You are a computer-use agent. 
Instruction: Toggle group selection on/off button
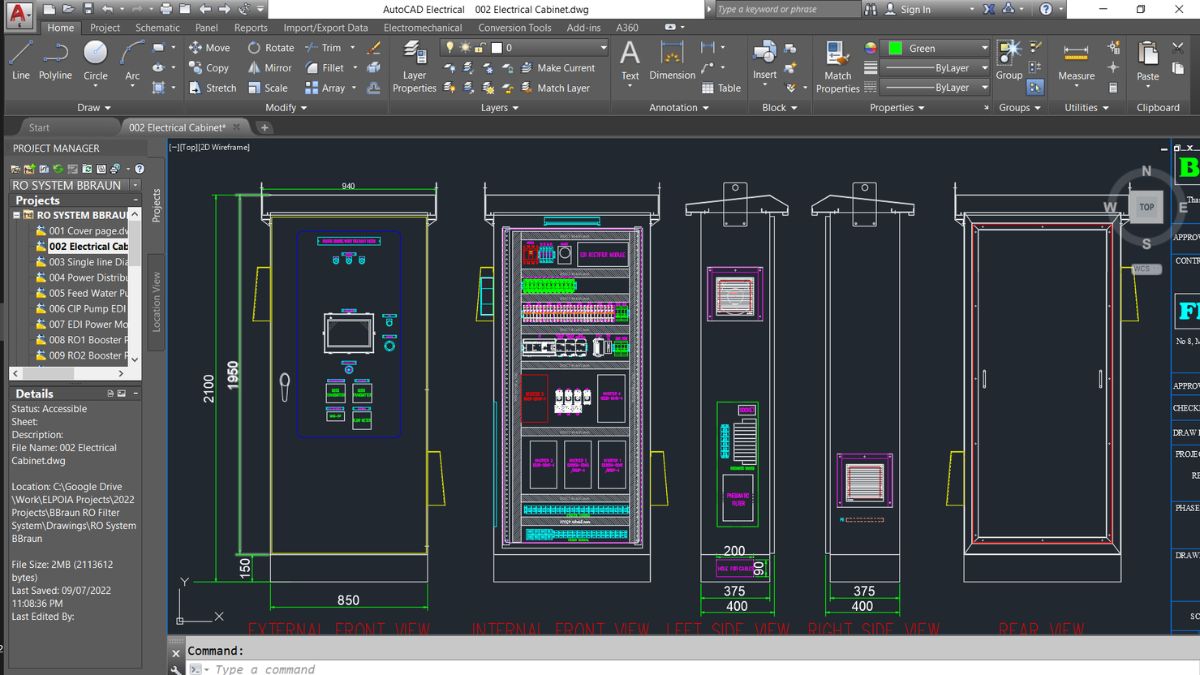point(1035,88)
